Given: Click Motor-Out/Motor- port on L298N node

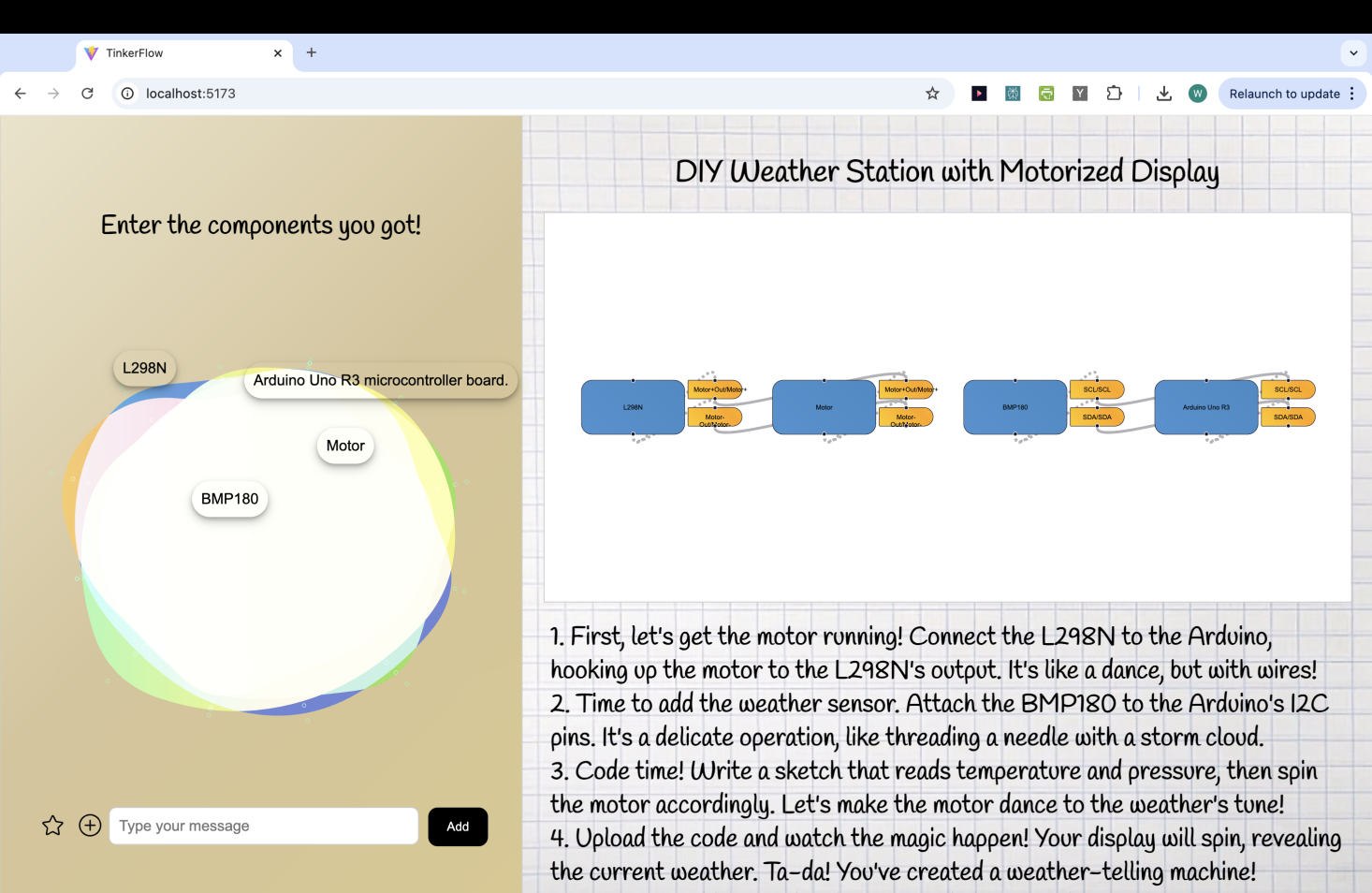Looking at the screenshot, I should (715, 417).
